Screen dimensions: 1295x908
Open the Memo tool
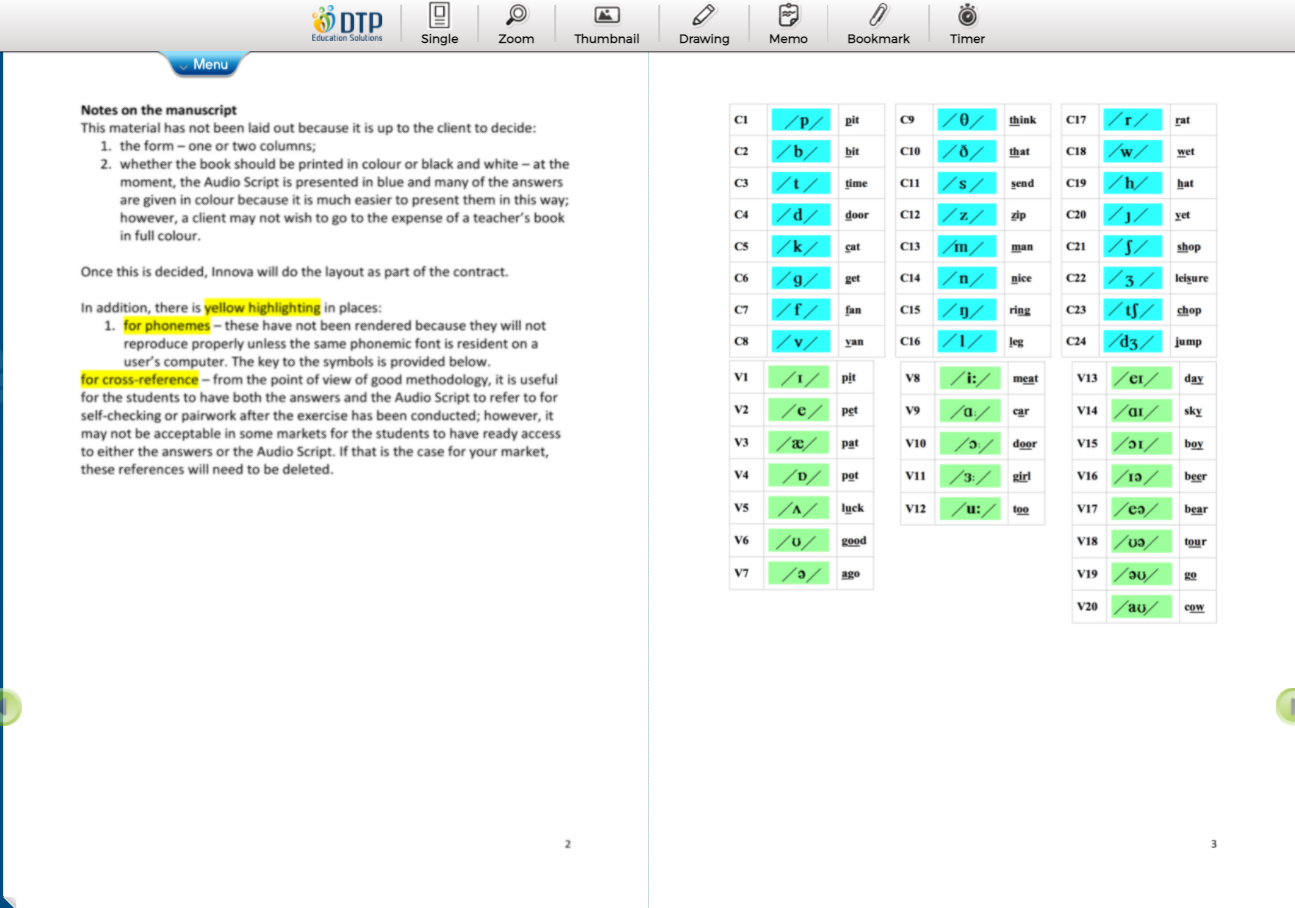(x=788, y=25)
